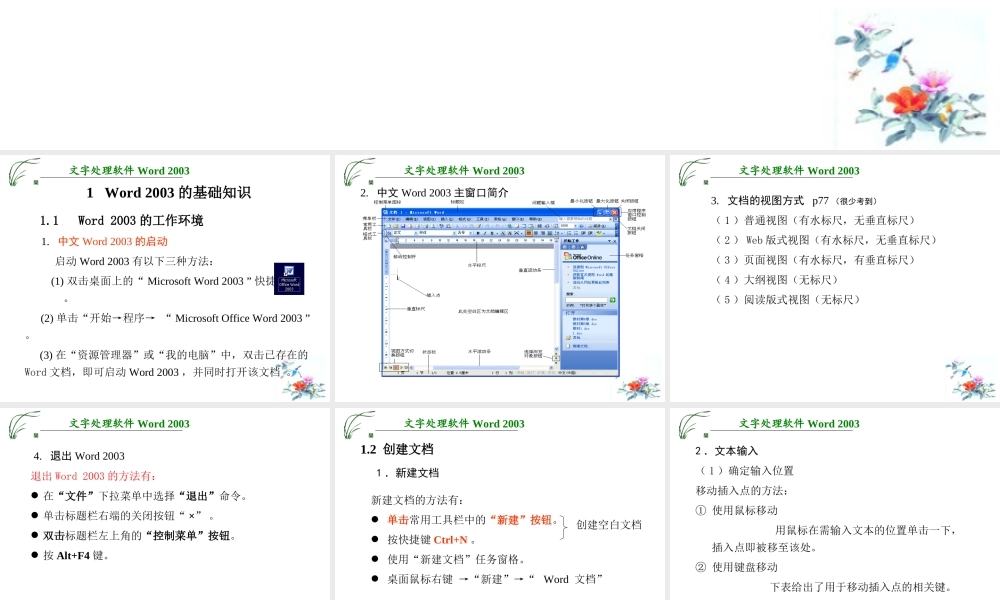Click the line starting "(3) 在“资源管理器”或“我的电脑”中"
Image resolution: width=1000 pixels, height=600 pixels.
coord(173,355)
